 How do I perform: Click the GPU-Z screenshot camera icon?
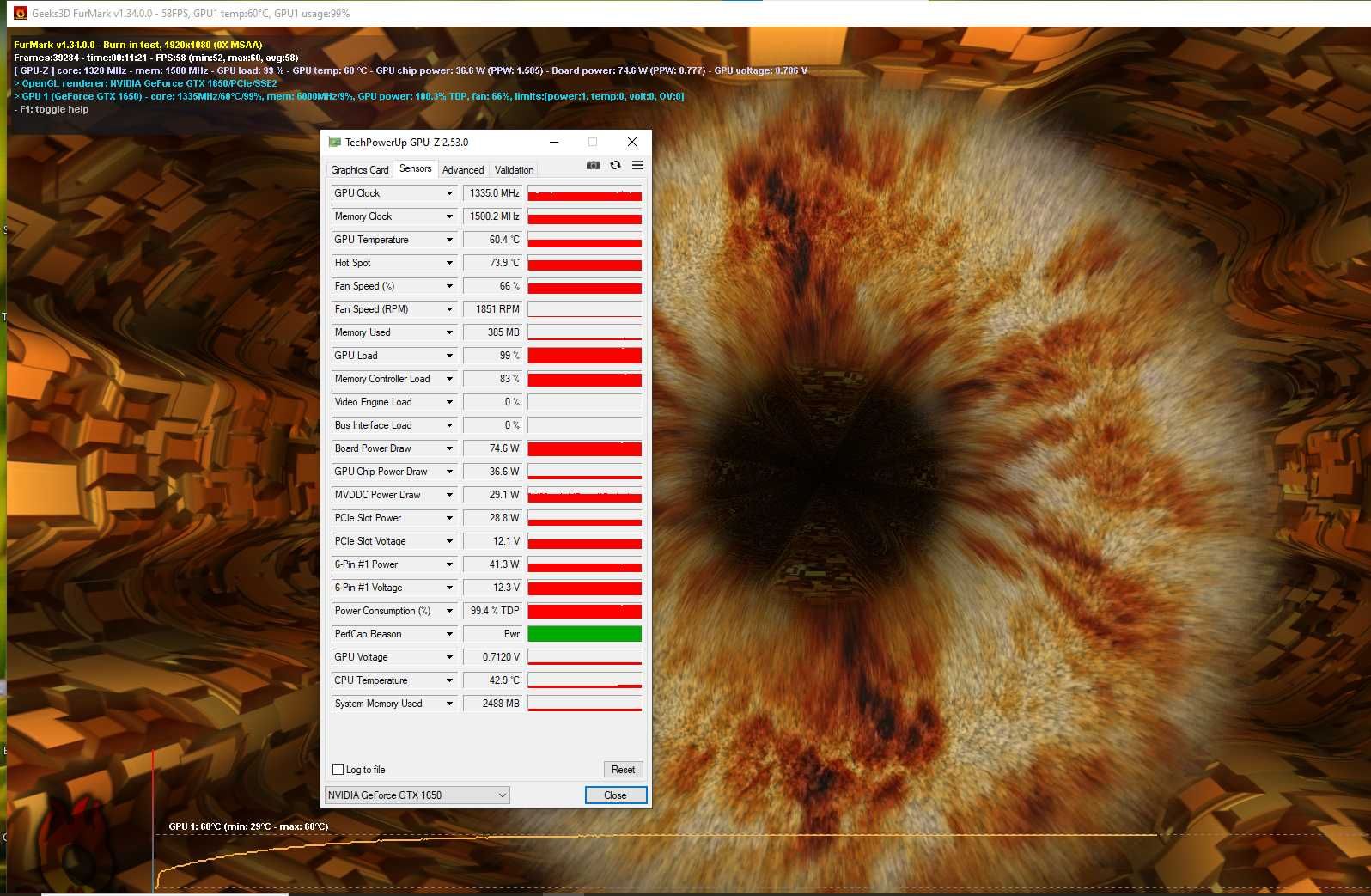pyautogui.click(x=593, y=165)
